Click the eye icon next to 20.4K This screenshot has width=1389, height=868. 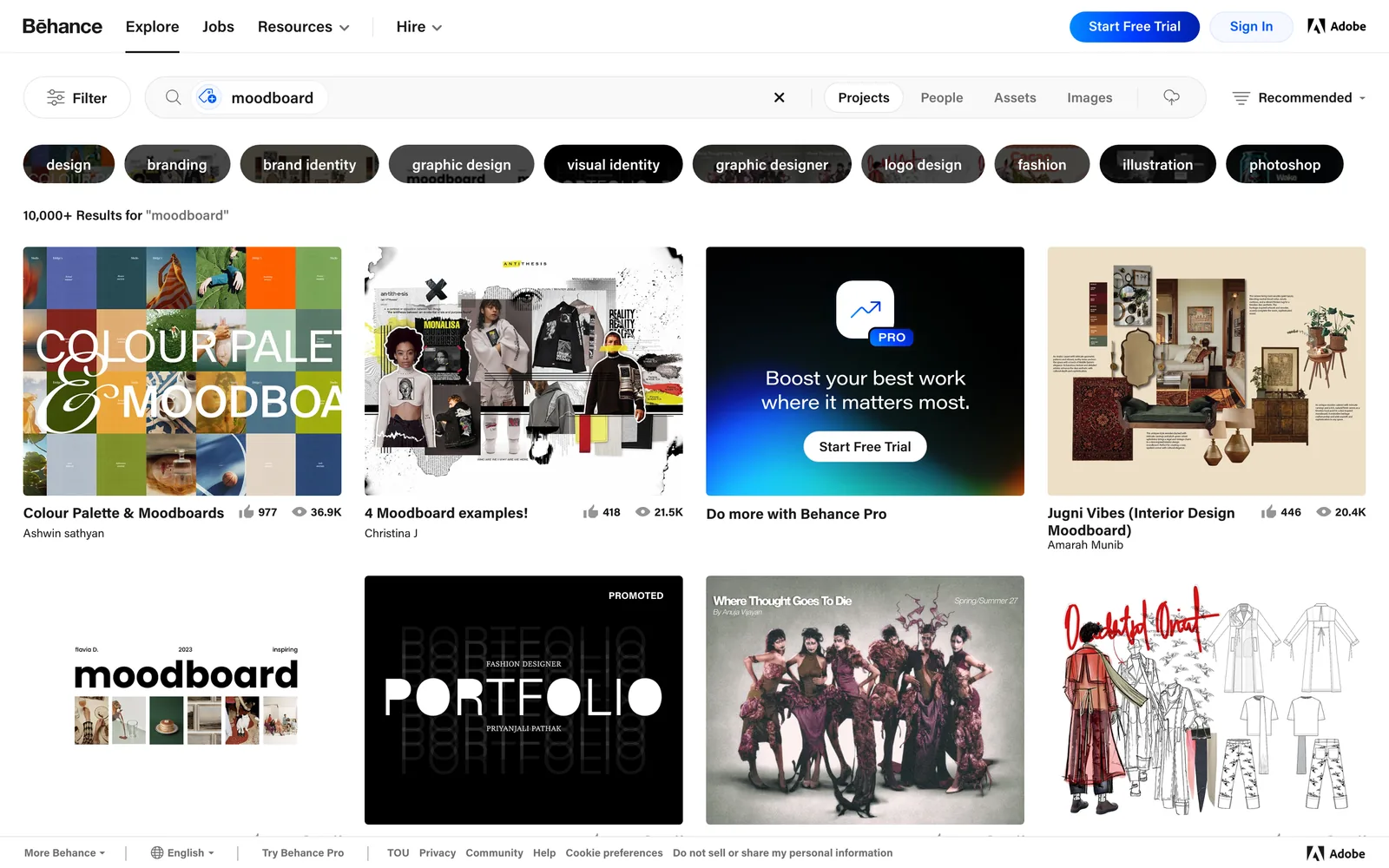(x=1324, y=512)
